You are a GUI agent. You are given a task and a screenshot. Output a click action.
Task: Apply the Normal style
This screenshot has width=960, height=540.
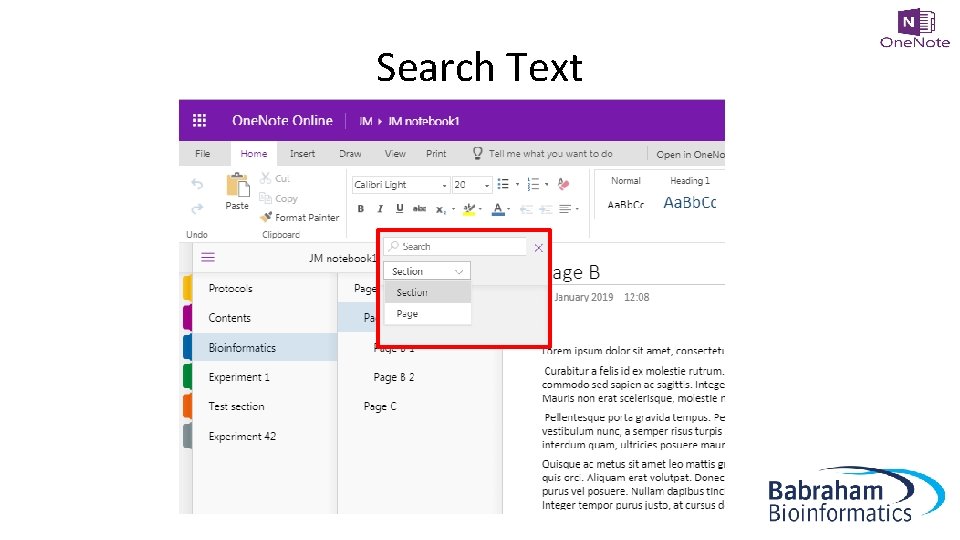(626, 194)
